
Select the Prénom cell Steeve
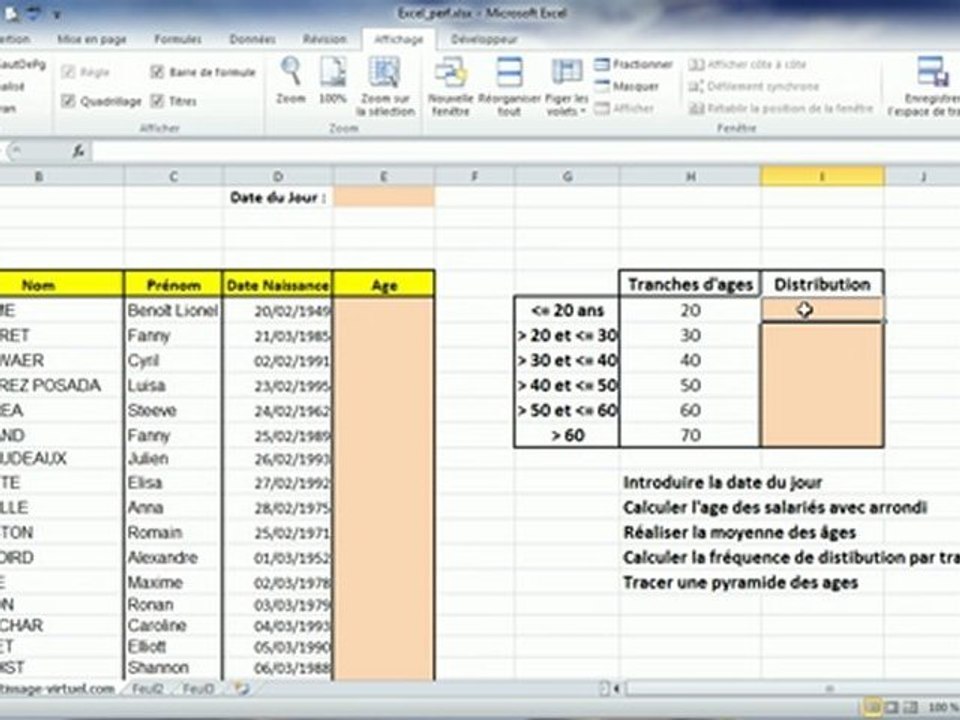pyautogui.click(x=173, y=410)
